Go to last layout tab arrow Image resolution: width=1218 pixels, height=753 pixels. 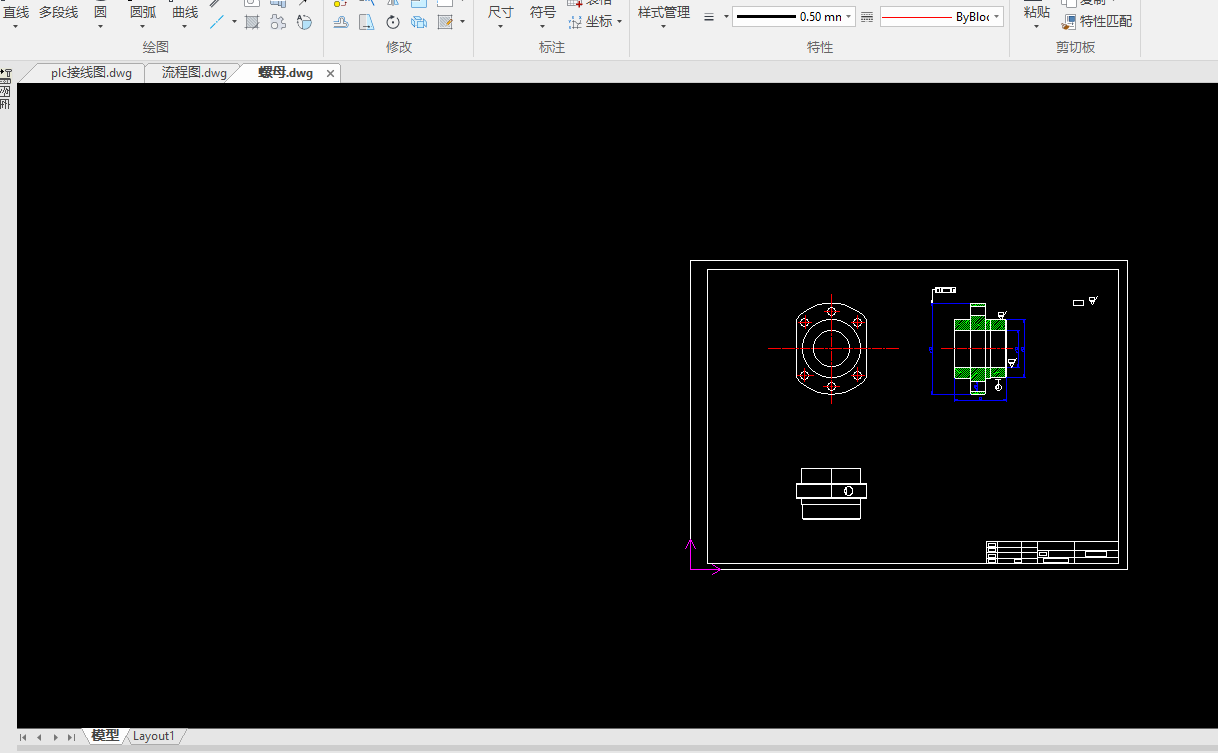click(x=71, y=737)
